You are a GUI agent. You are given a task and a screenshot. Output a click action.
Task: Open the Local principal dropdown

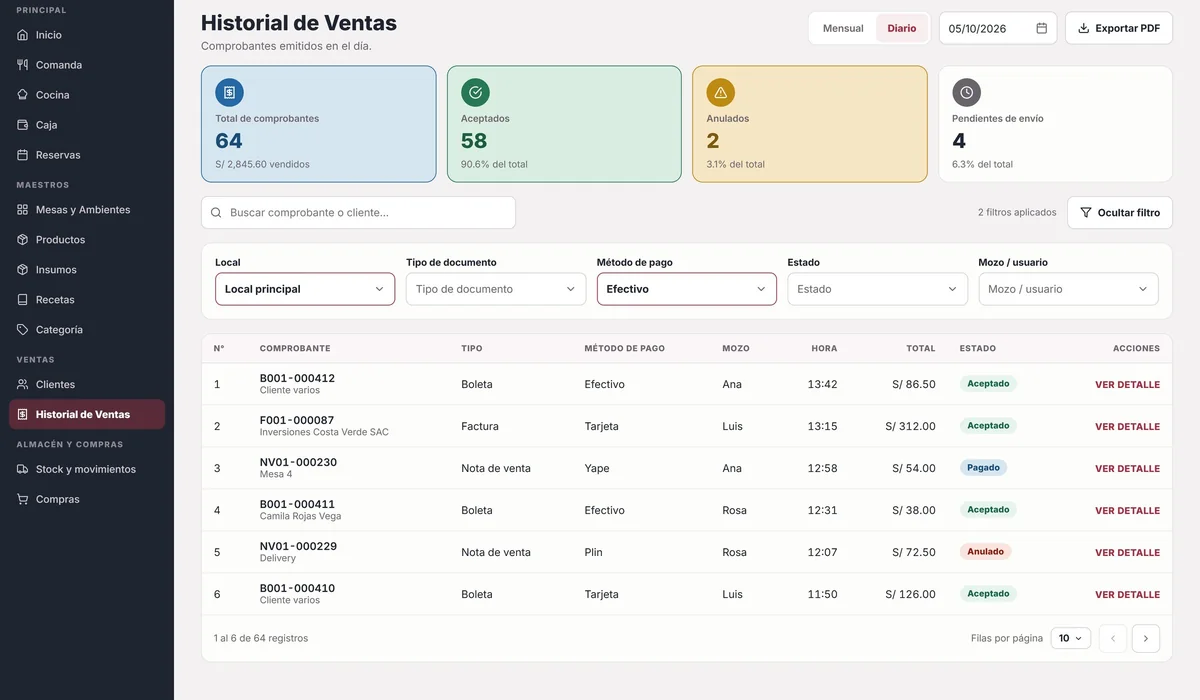click(x=305, y=289)
